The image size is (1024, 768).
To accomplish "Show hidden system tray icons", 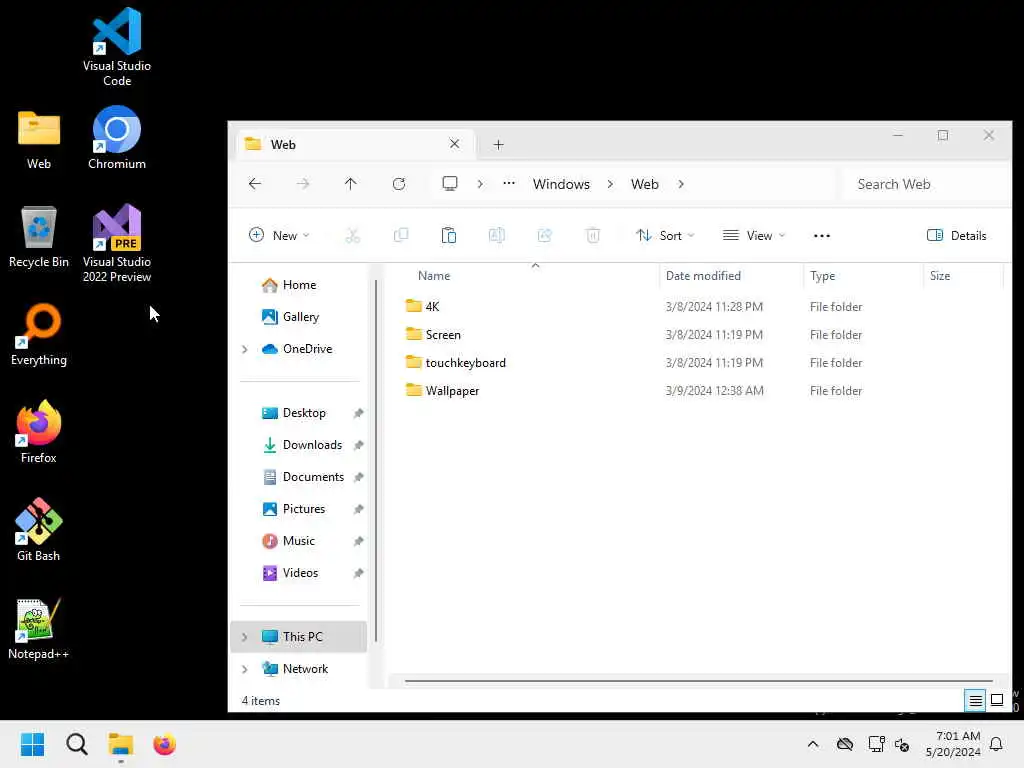I will point(813,744).
